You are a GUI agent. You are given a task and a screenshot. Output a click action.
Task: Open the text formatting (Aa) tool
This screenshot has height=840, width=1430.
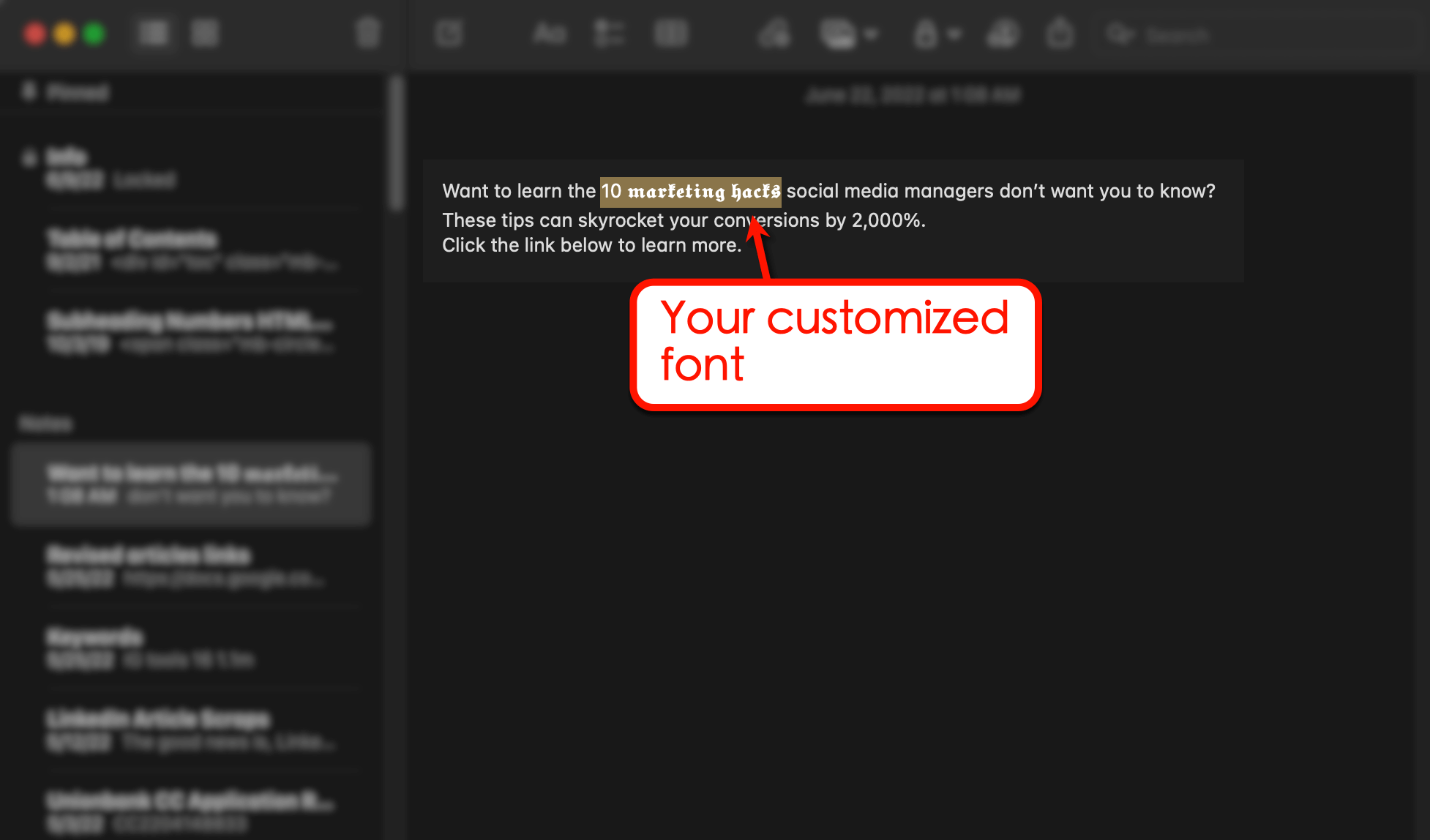point(549,34)
